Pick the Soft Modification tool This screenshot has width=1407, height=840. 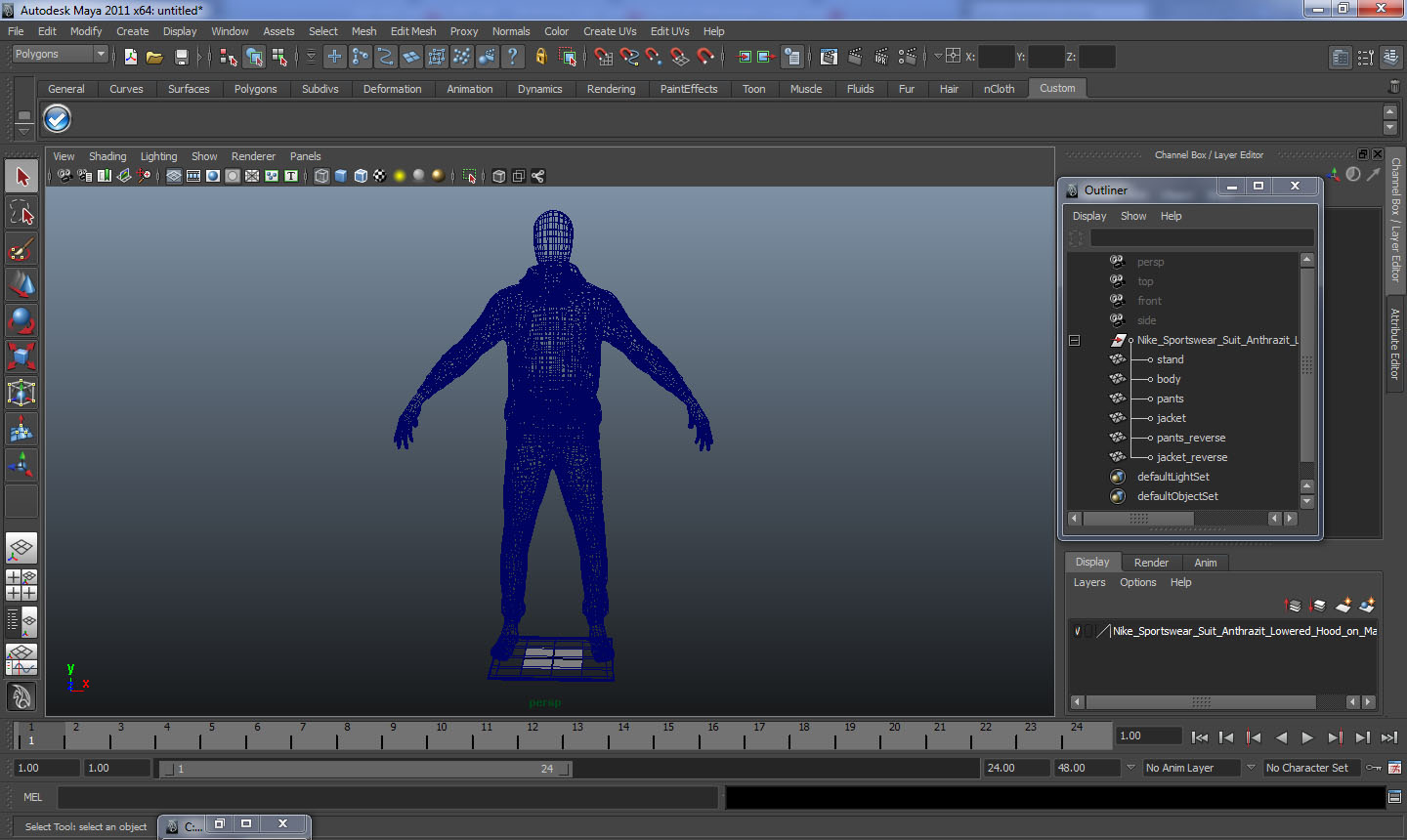[x=21, y=429]
